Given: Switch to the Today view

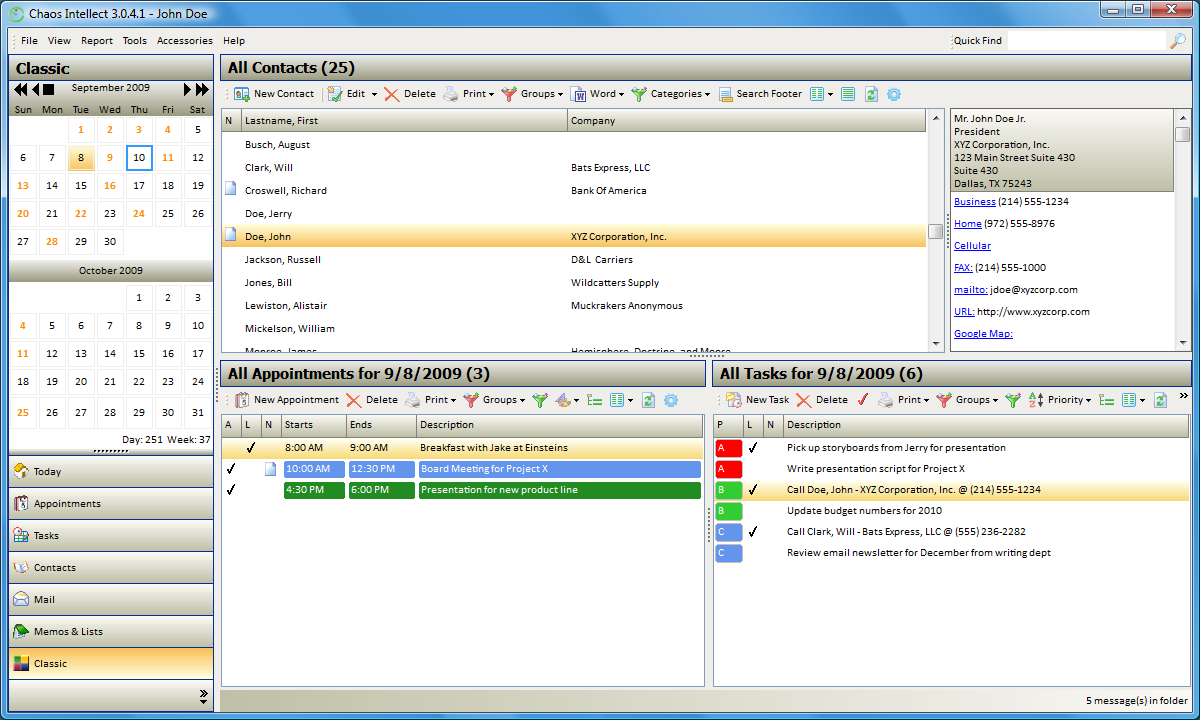Looking at the screenshot, I should [111, 471].
